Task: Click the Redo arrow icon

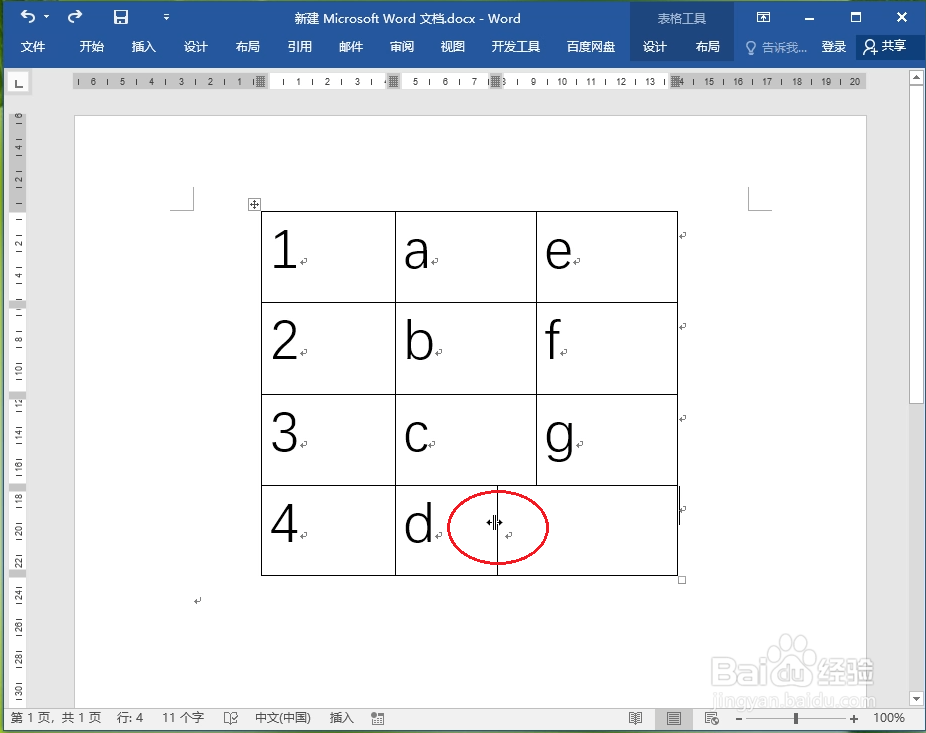Action: point(74,17)
